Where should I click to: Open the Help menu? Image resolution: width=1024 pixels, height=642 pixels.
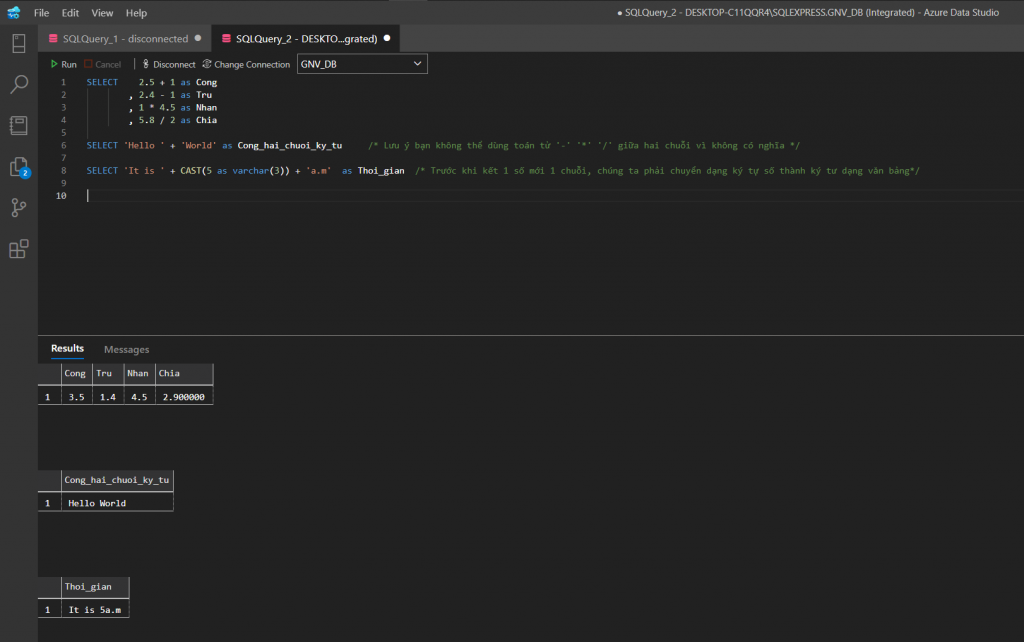tap(137, 13)
